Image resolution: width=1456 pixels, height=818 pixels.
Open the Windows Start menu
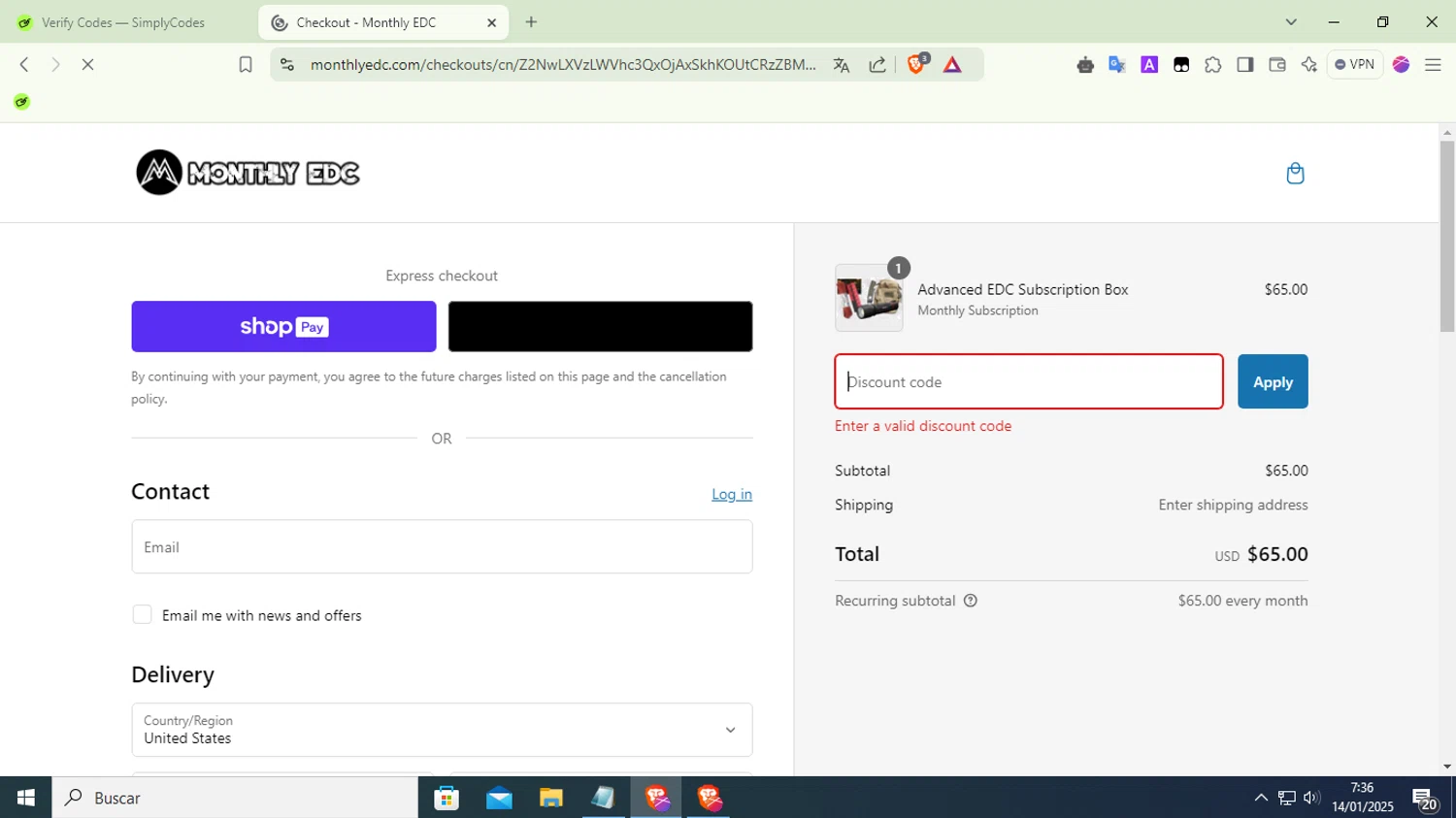26,798
